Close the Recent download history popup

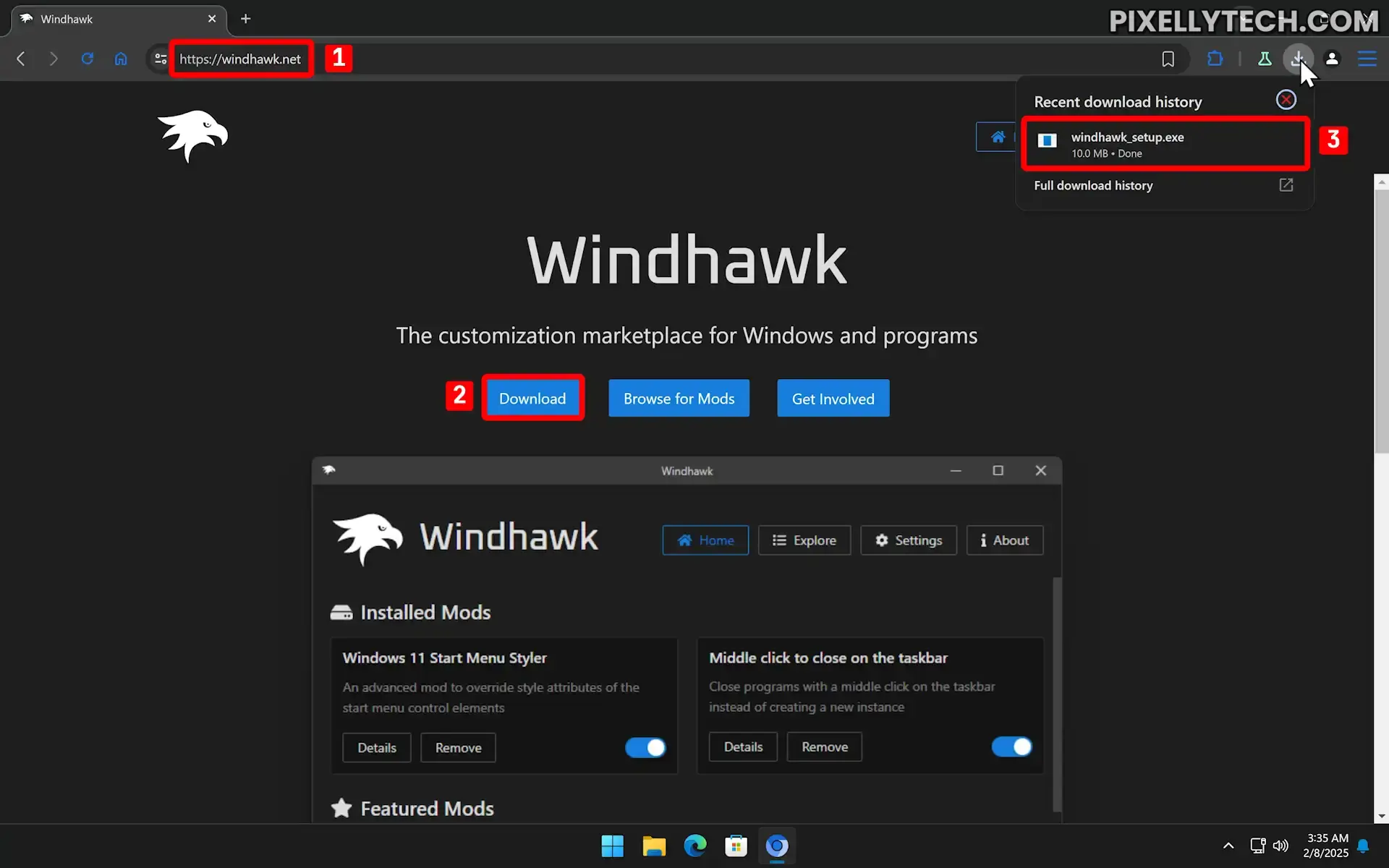tap(1286, 100)
